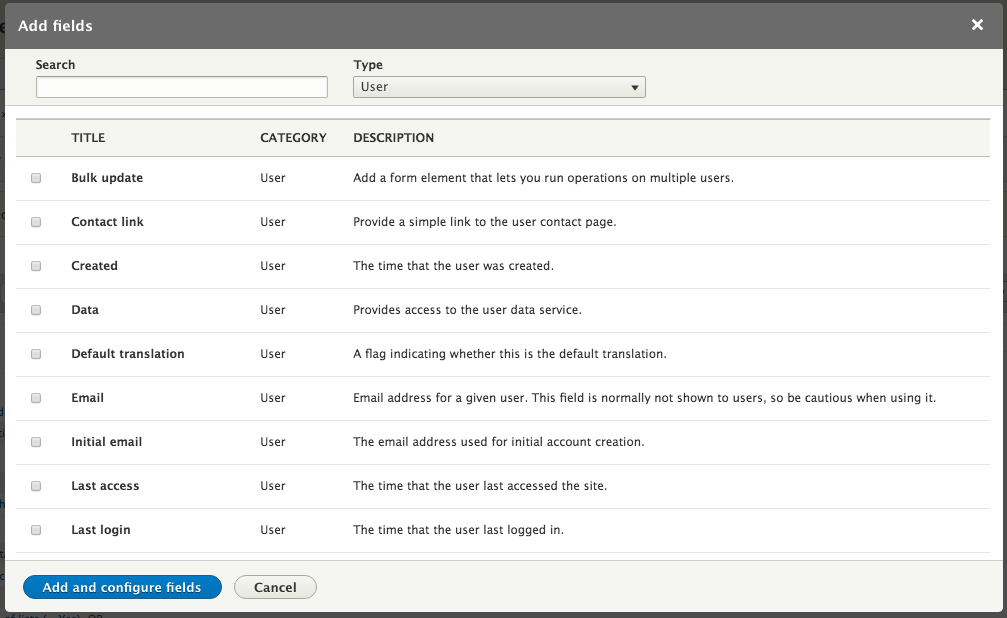Click the Cancel button
The width and height of the screenshot is (1007, 618).
[275, 587]
